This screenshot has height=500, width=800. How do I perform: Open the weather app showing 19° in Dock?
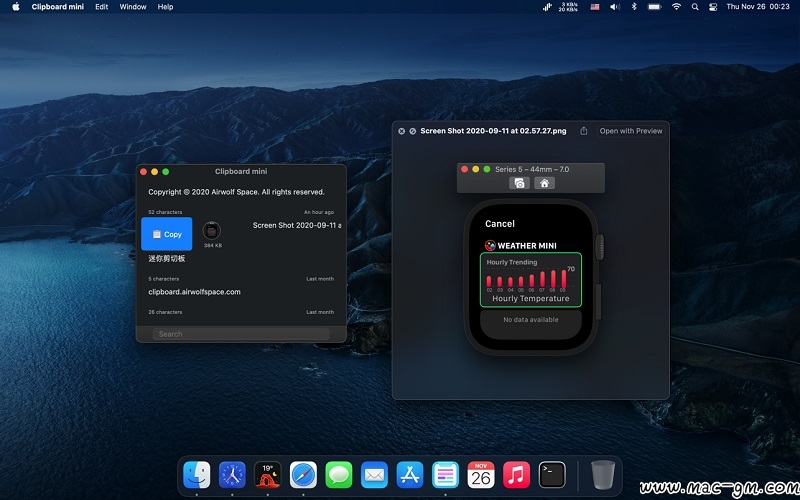point(267,475)
